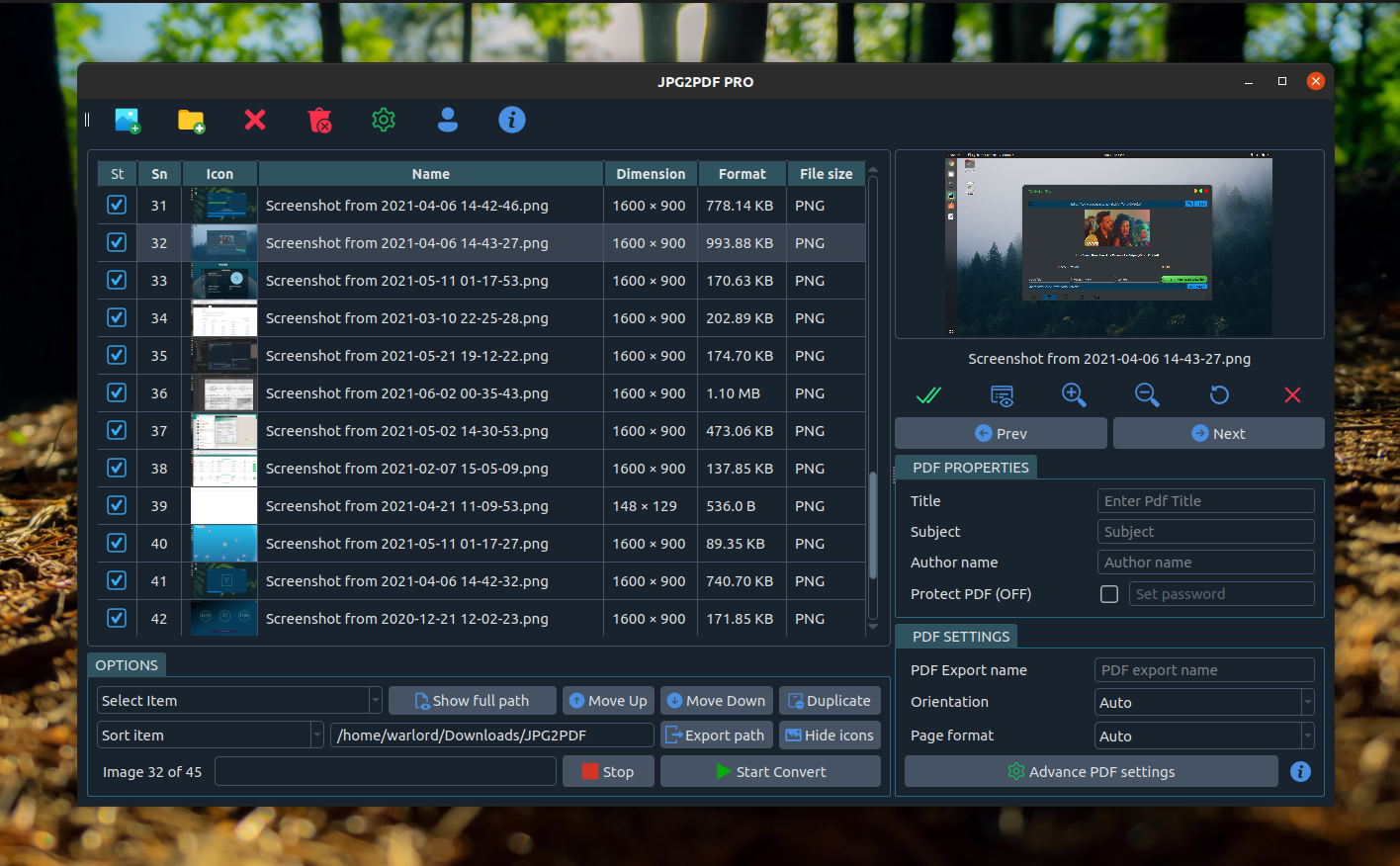1400x866 pixels.
Task: Move the selected item up
Action: tap(608, 701)
